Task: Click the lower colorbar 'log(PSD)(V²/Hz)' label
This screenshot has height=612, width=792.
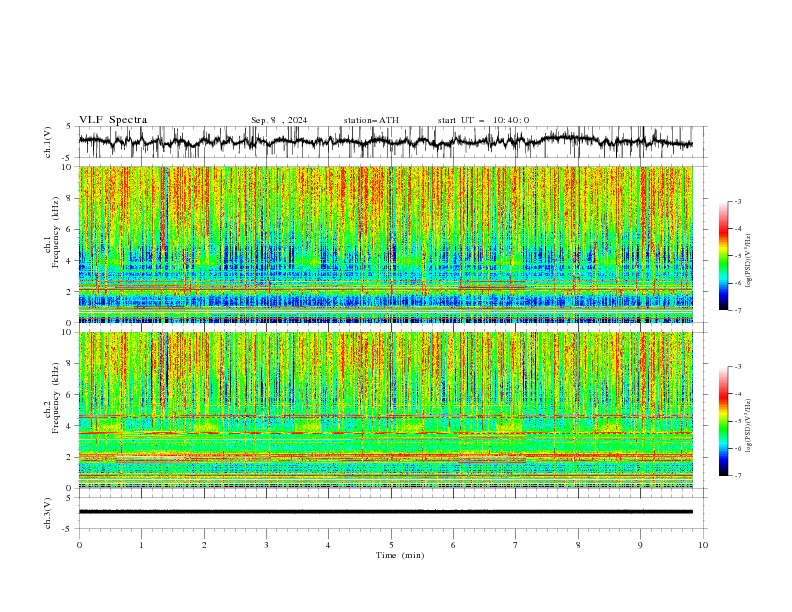Action: pyautogui.click(x=749, y=426)
